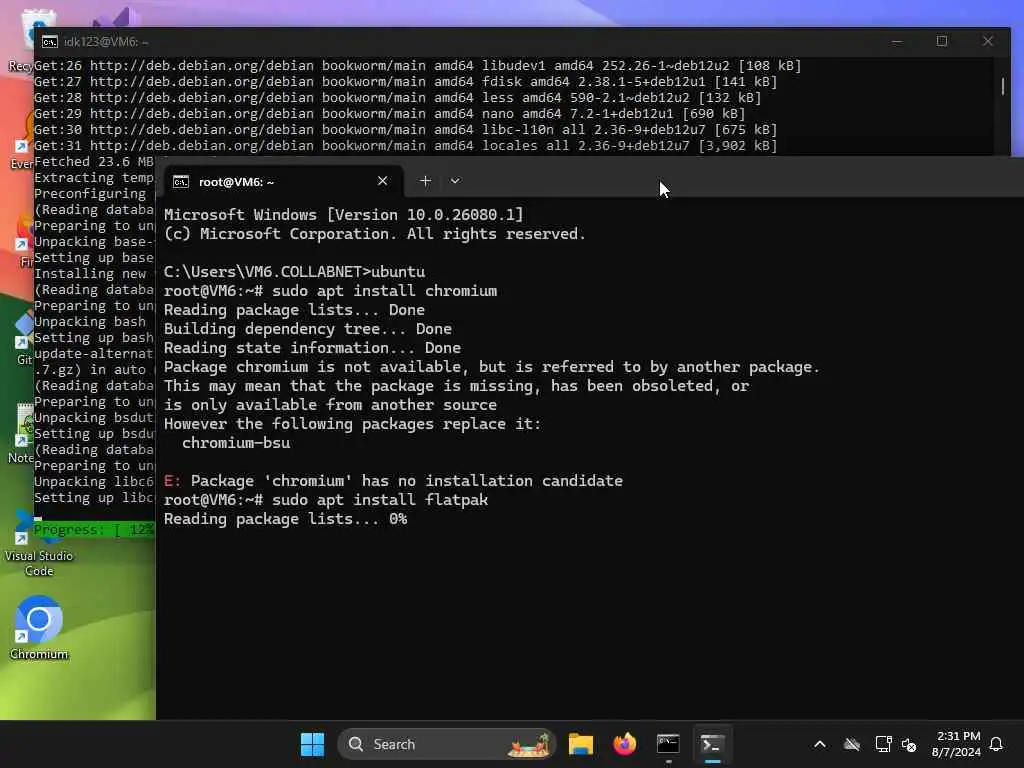Click Search highlight beach image in taskbar
1024x768 pixels.
[x=530, y=744]
